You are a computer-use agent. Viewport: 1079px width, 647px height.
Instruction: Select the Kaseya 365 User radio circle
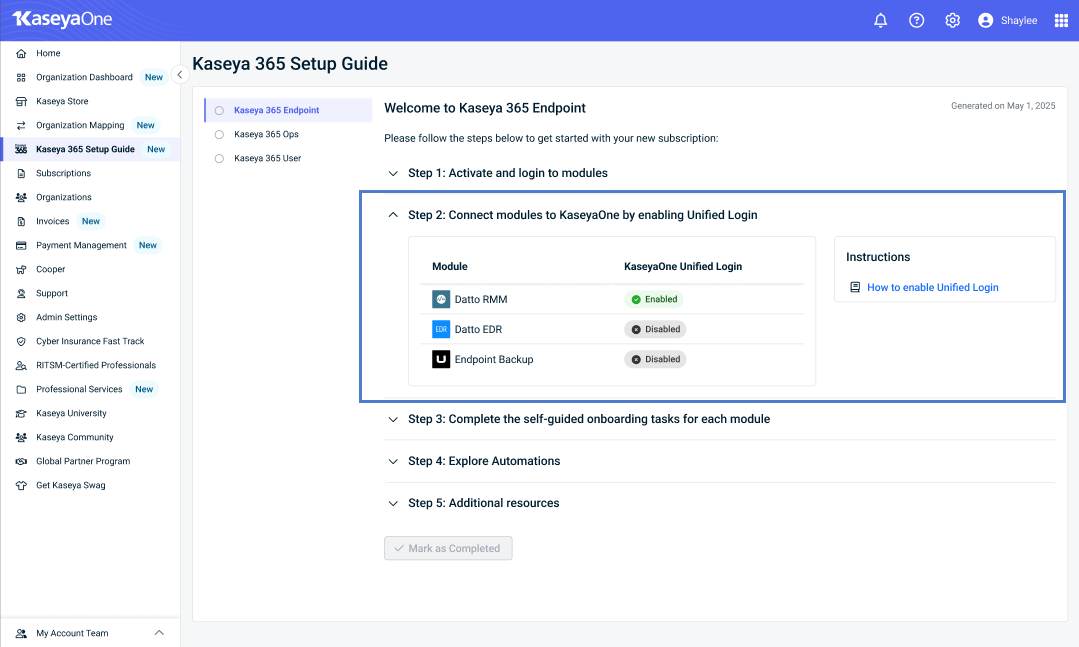[x=220, y=158]
